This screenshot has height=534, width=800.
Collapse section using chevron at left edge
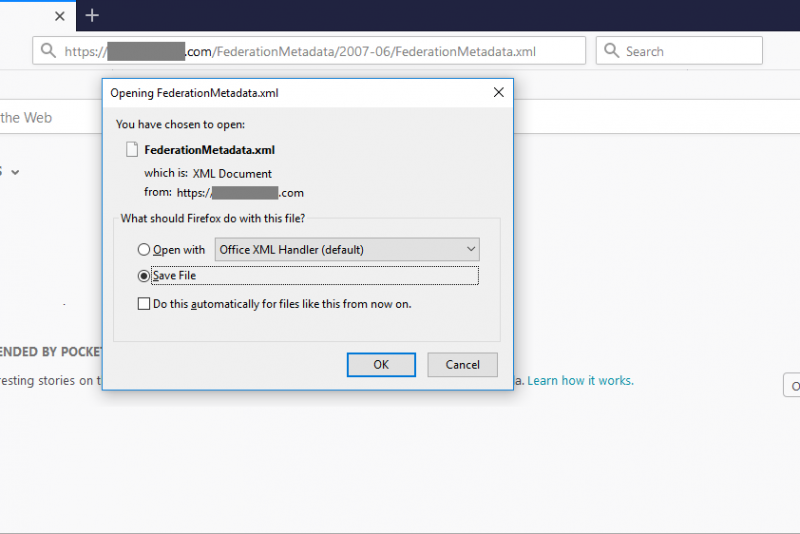(x=15, y=172)
